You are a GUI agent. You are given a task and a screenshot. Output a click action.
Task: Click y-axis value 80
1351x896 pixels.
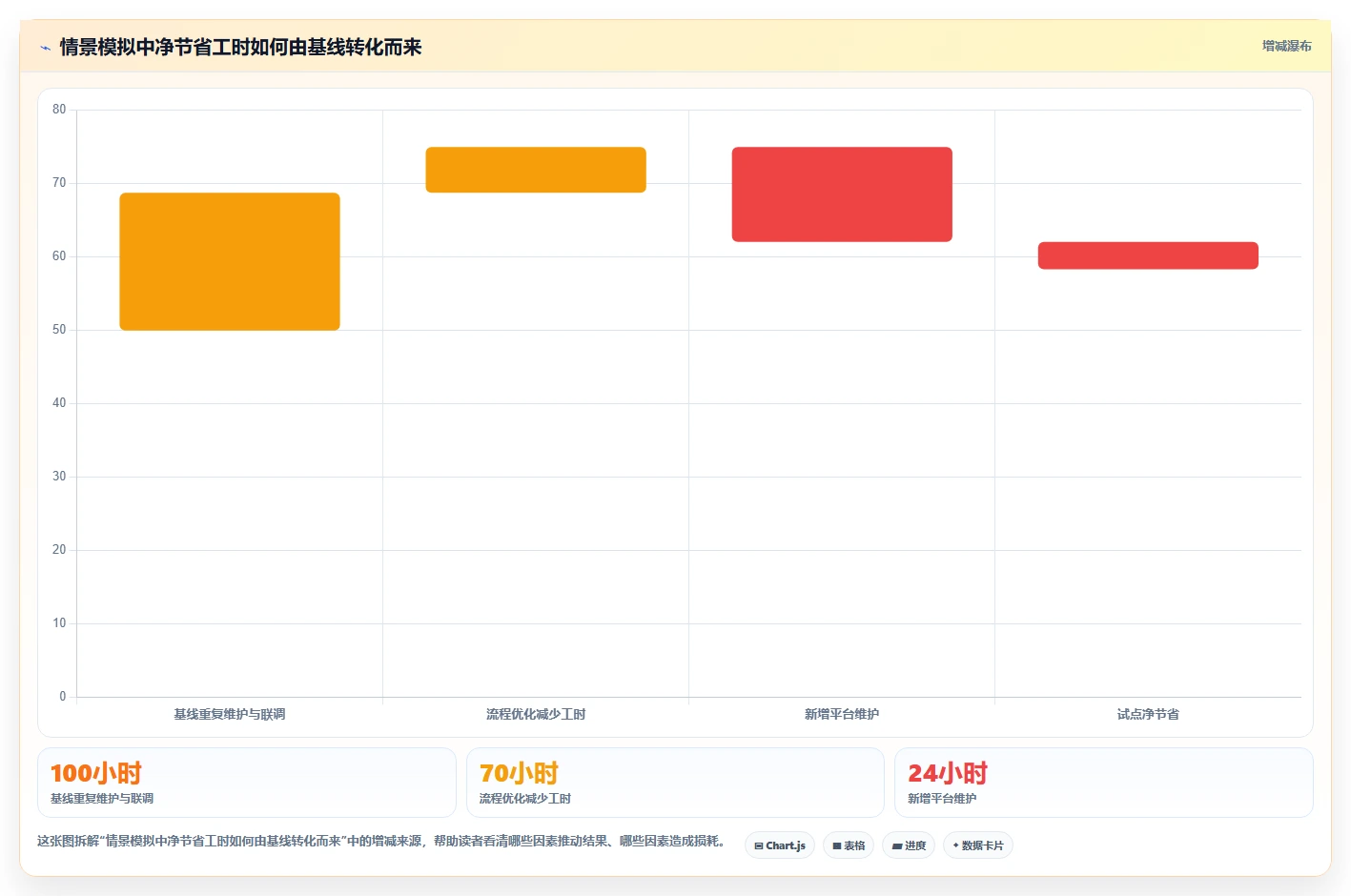click(x=59, y=110)
